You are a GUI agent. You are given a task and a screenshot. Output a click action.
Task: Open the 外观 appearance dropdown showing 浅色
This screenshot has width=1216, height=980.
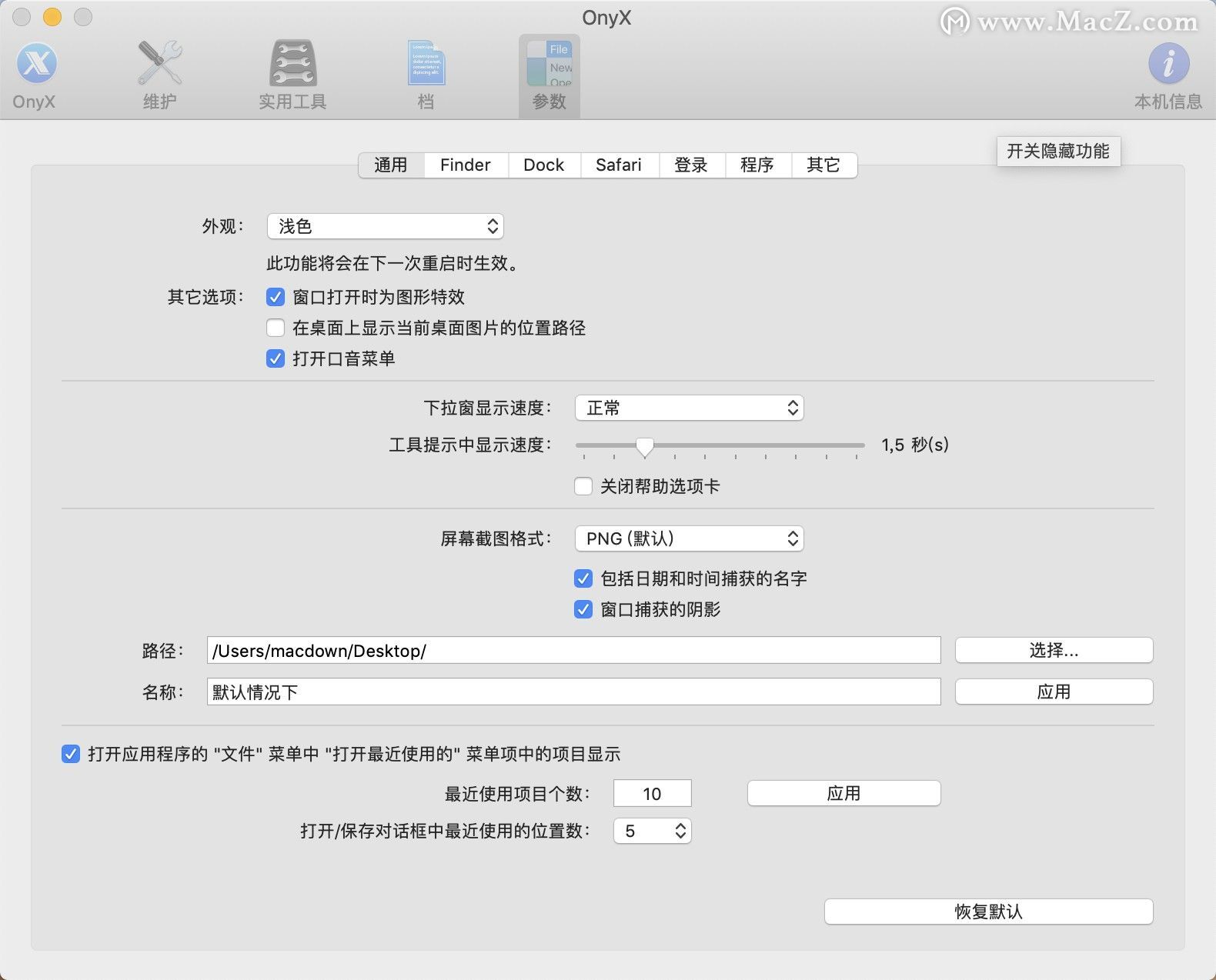pos(386,226)
